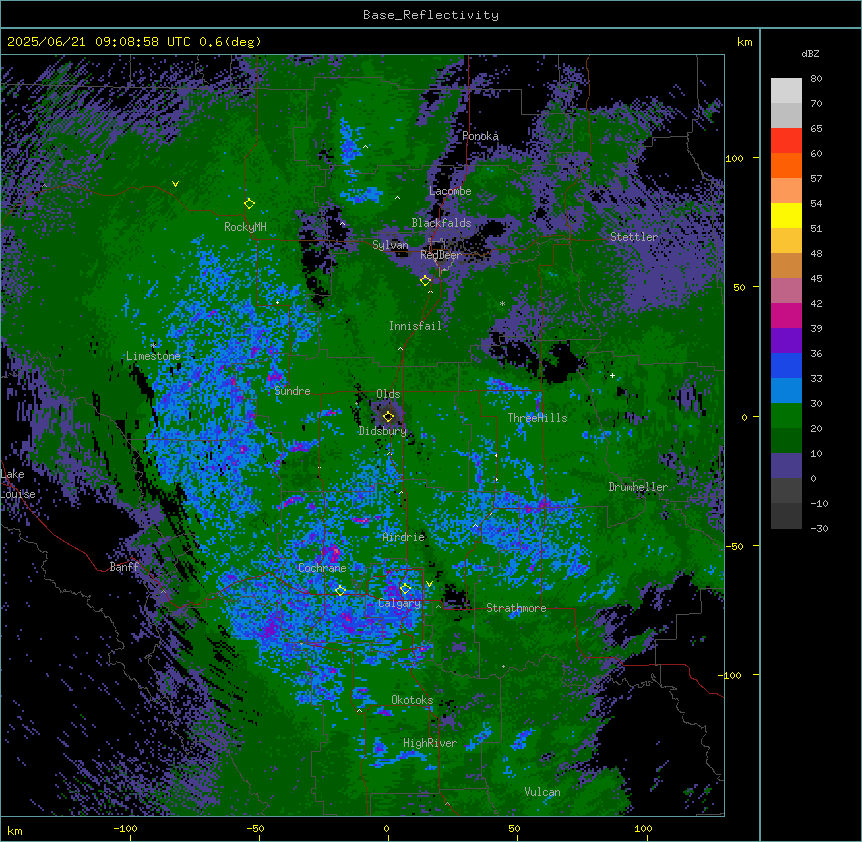Click the Didsbury city label
The height and width of the screenshot is (842, 862).
coord(383,431)
